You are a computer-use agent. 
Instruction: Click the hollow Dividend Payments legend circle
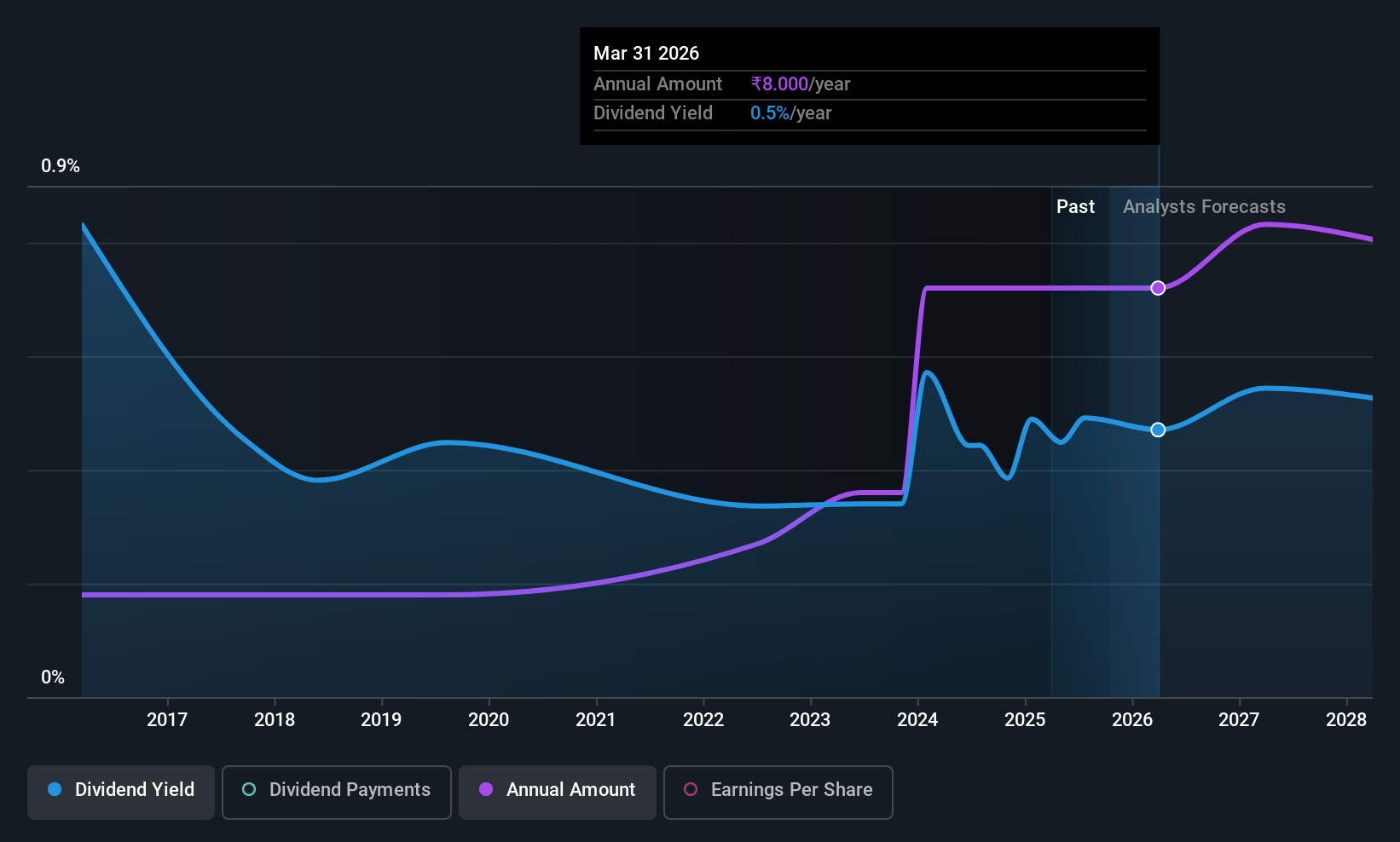tap(249, 790)
